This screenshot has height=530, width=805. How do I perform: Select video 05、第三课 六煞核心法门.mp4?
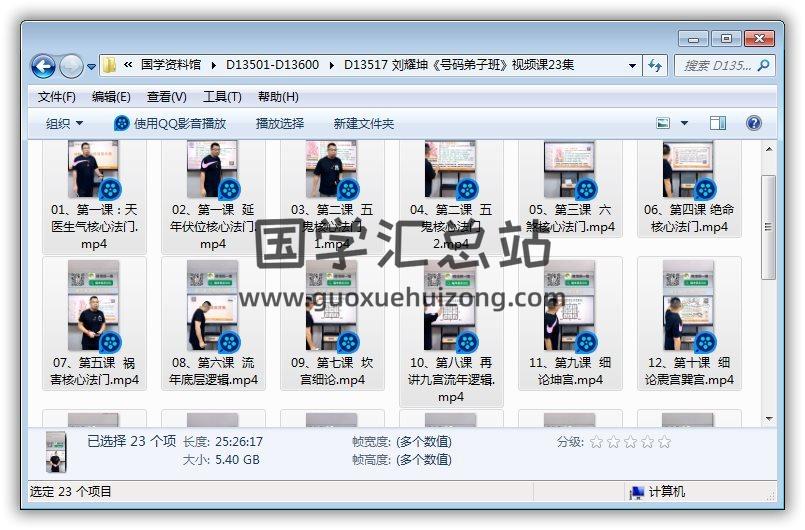(x=570, y=188)
